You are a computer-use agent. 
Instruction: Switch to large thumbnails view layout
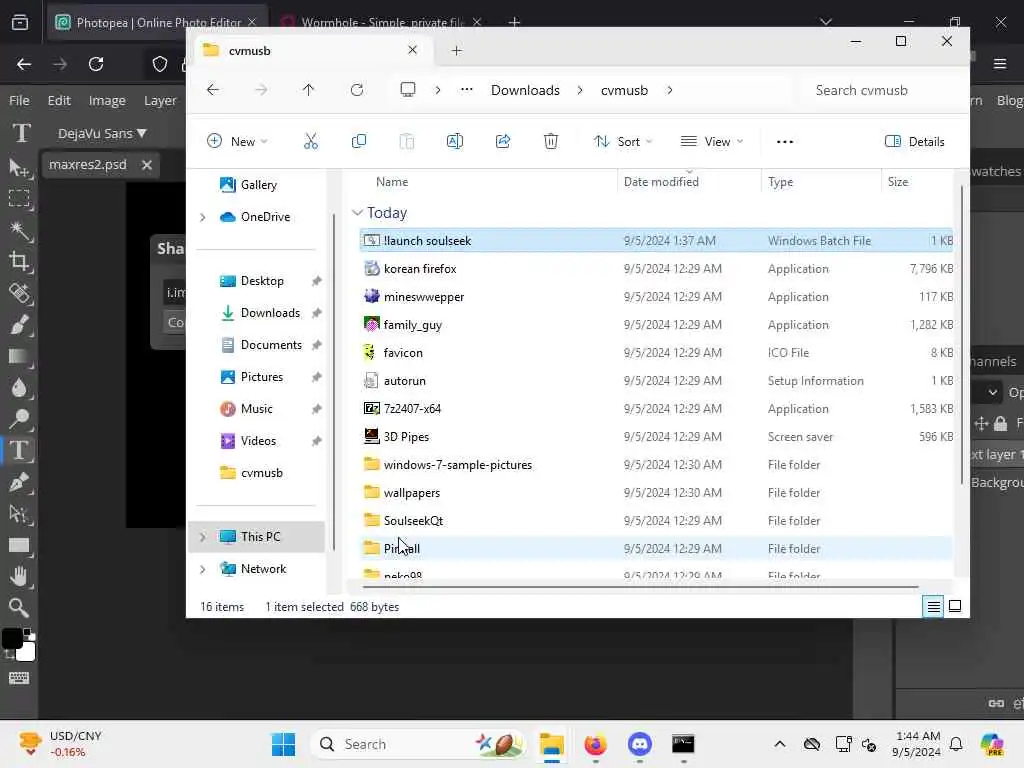click(955, 607)
